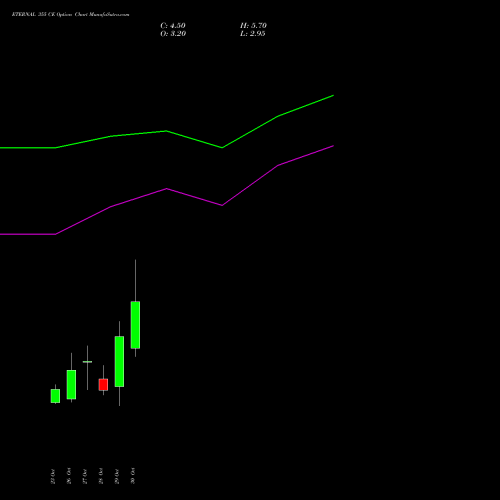The width and height of the screenshot is (500, 500).
Task: Click the "29 Oct" date axis label
Action: [117, 476]
